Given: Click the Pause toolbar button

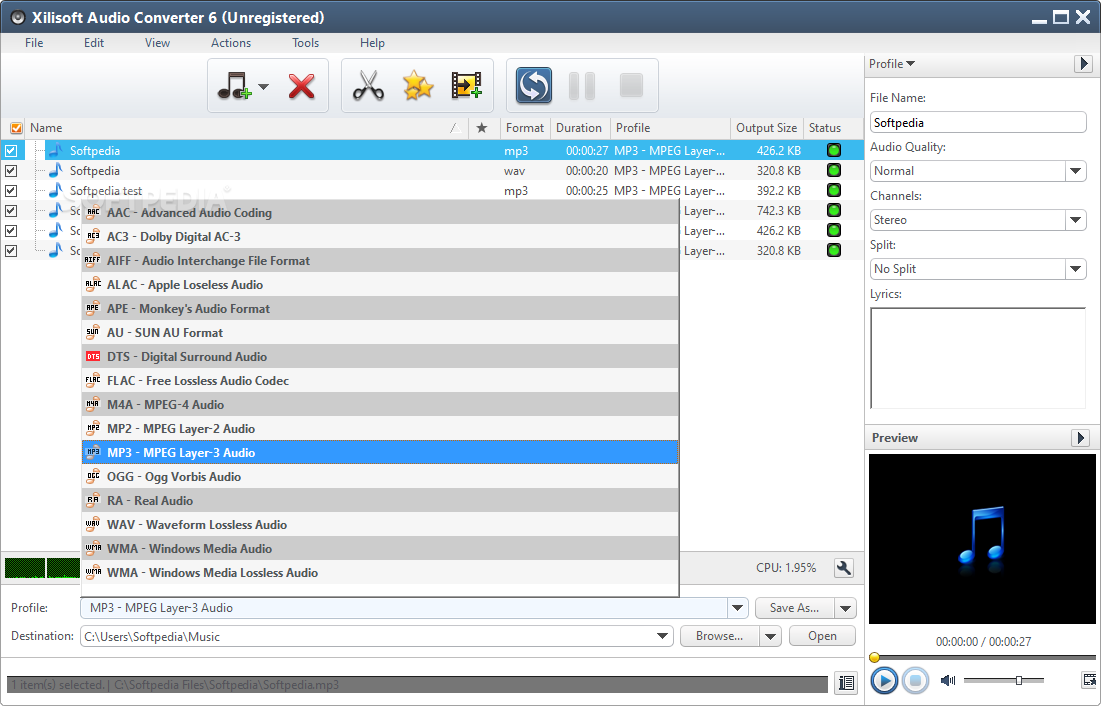Looking at the screenshot, I should 581,86.
